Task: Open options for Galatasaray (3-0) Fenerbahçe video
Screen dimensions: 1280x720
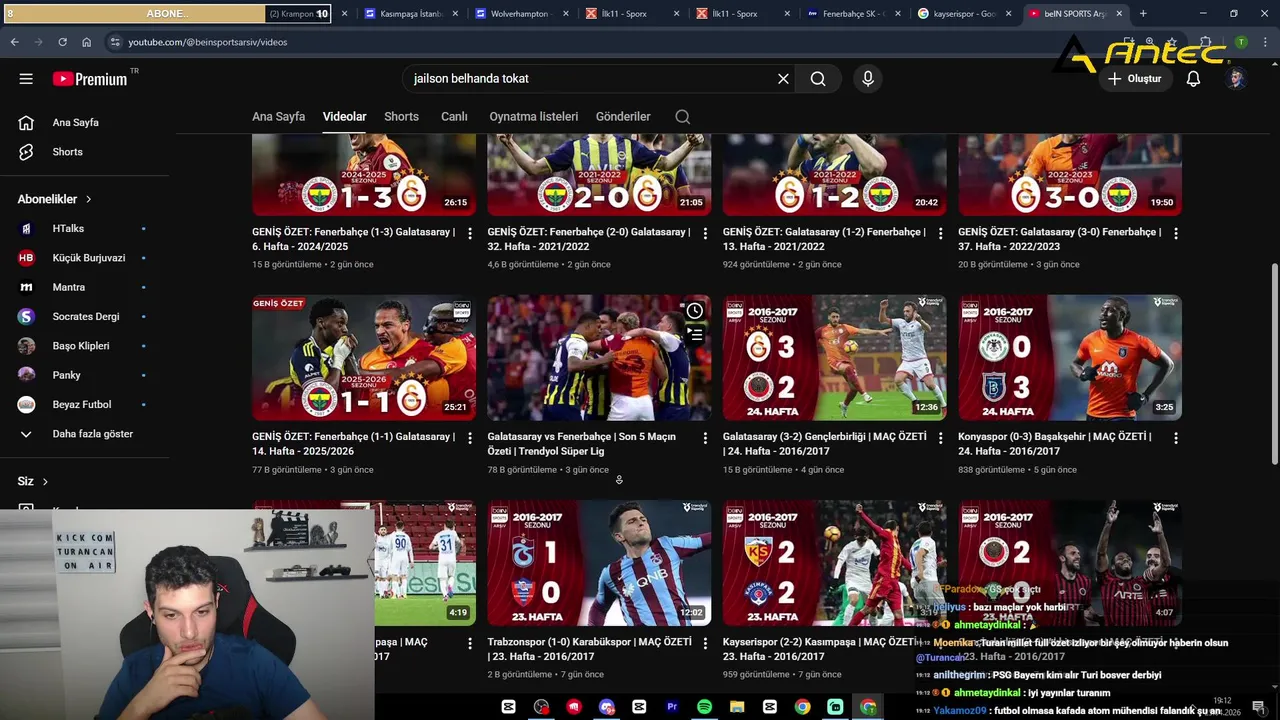Action: click(1176, 233)
